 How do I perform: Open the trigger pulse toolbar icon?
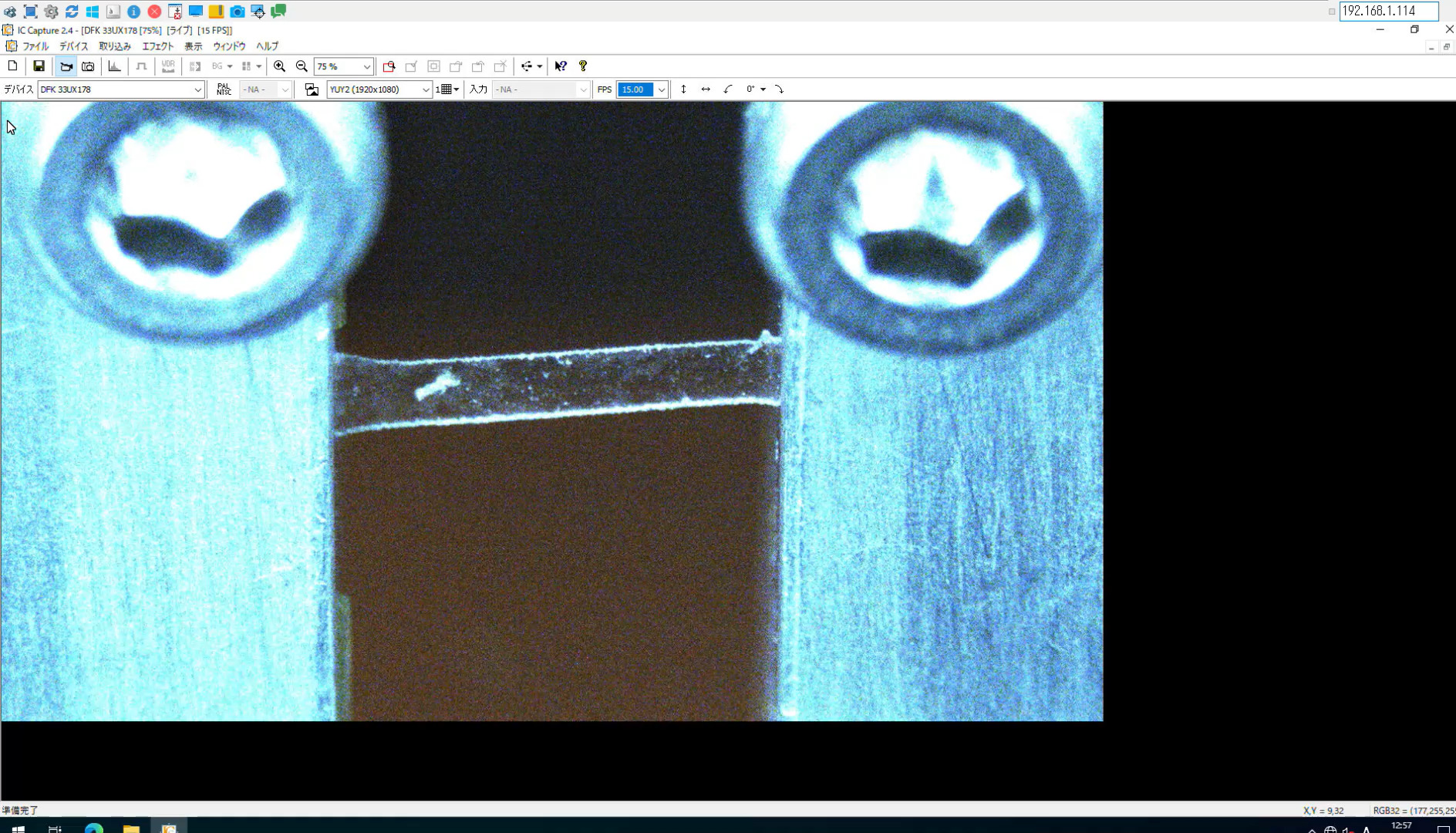[141, 66]
